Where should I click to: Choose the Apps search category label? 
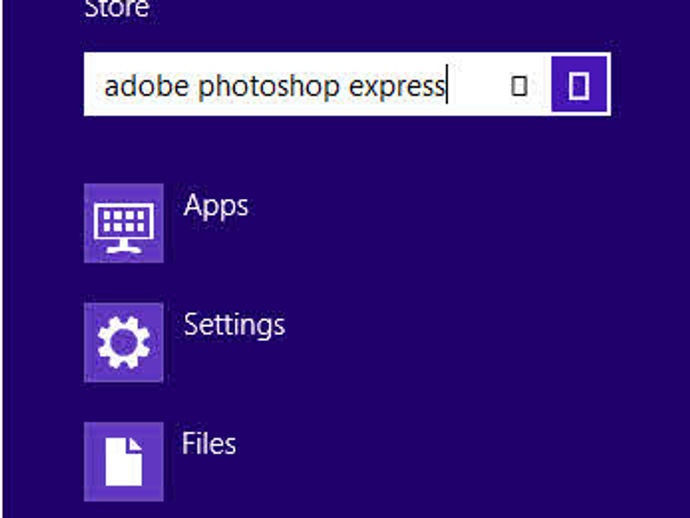[216, 206]
